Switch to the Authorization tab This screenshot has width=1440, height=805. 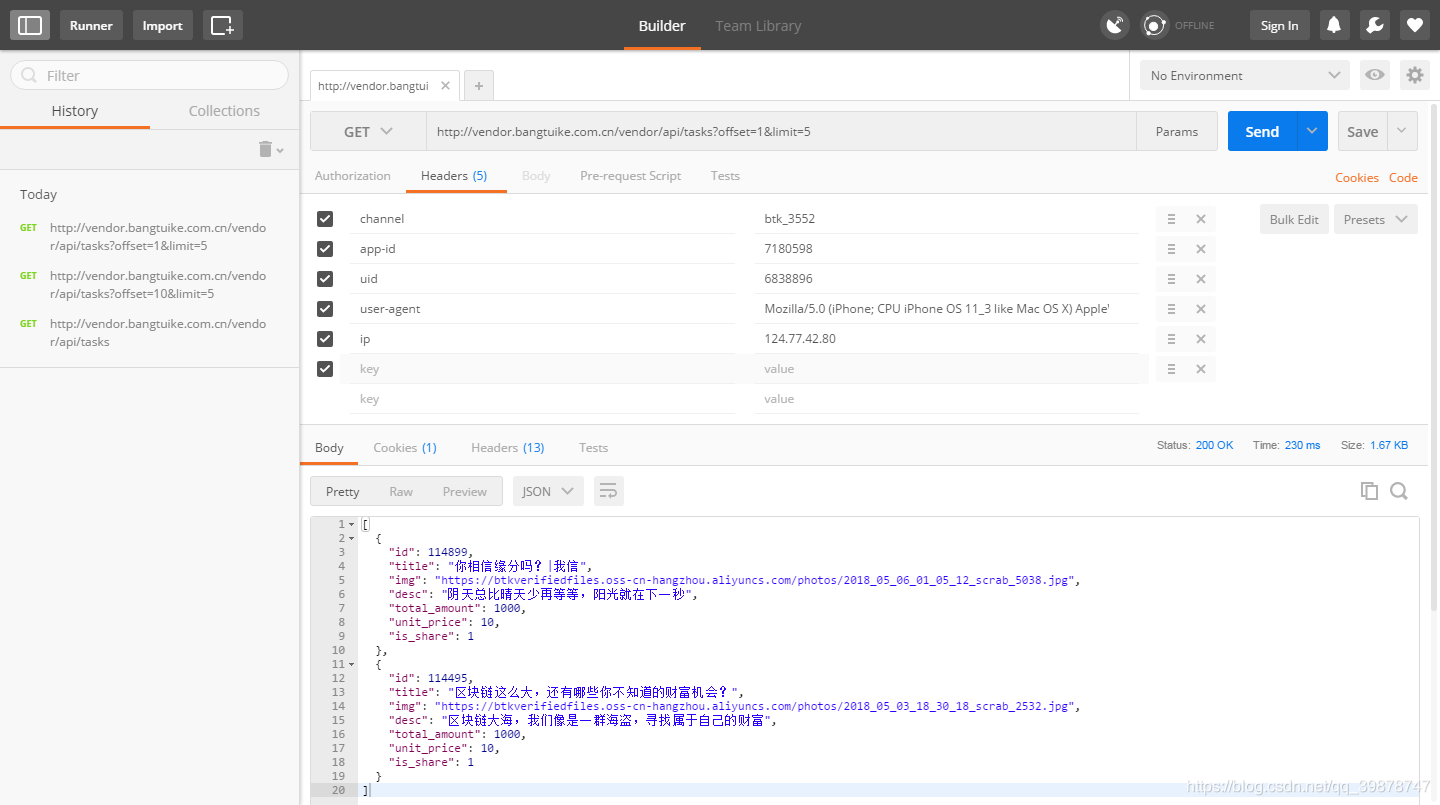(352, 176)
